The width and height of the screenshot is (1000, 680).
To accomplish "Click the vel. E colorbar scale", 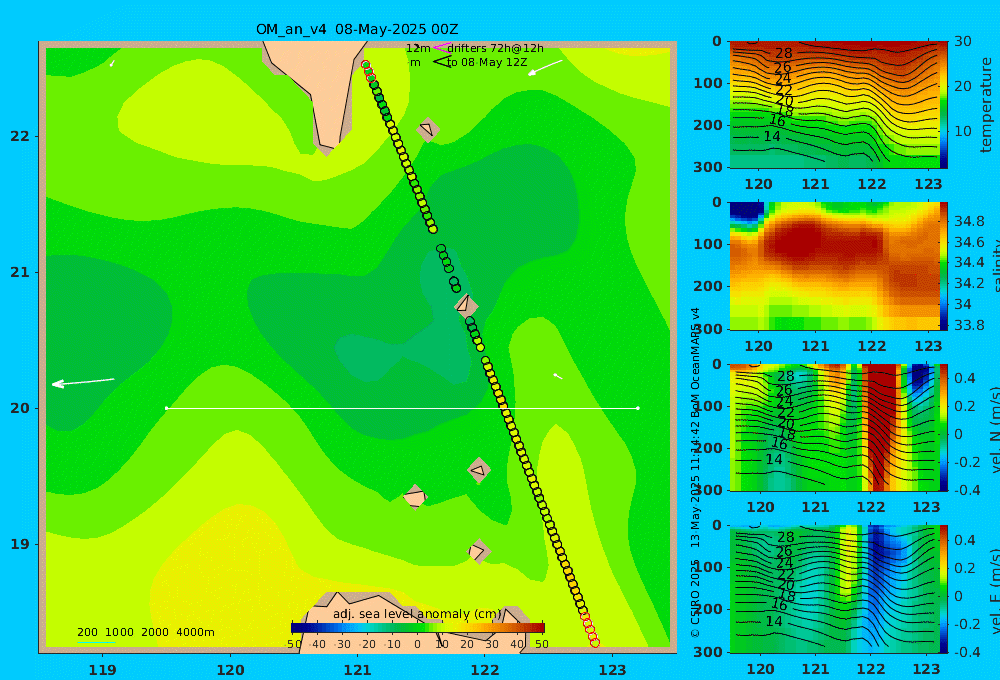I will [944, 589].
